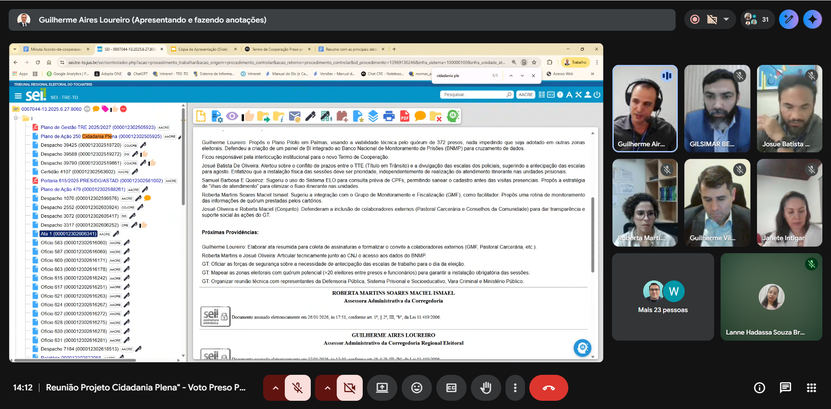The image size is (831, 409).
Task: Click the SEI sign document pen icon
Action: pyautogui.click(x=310, y=116)
